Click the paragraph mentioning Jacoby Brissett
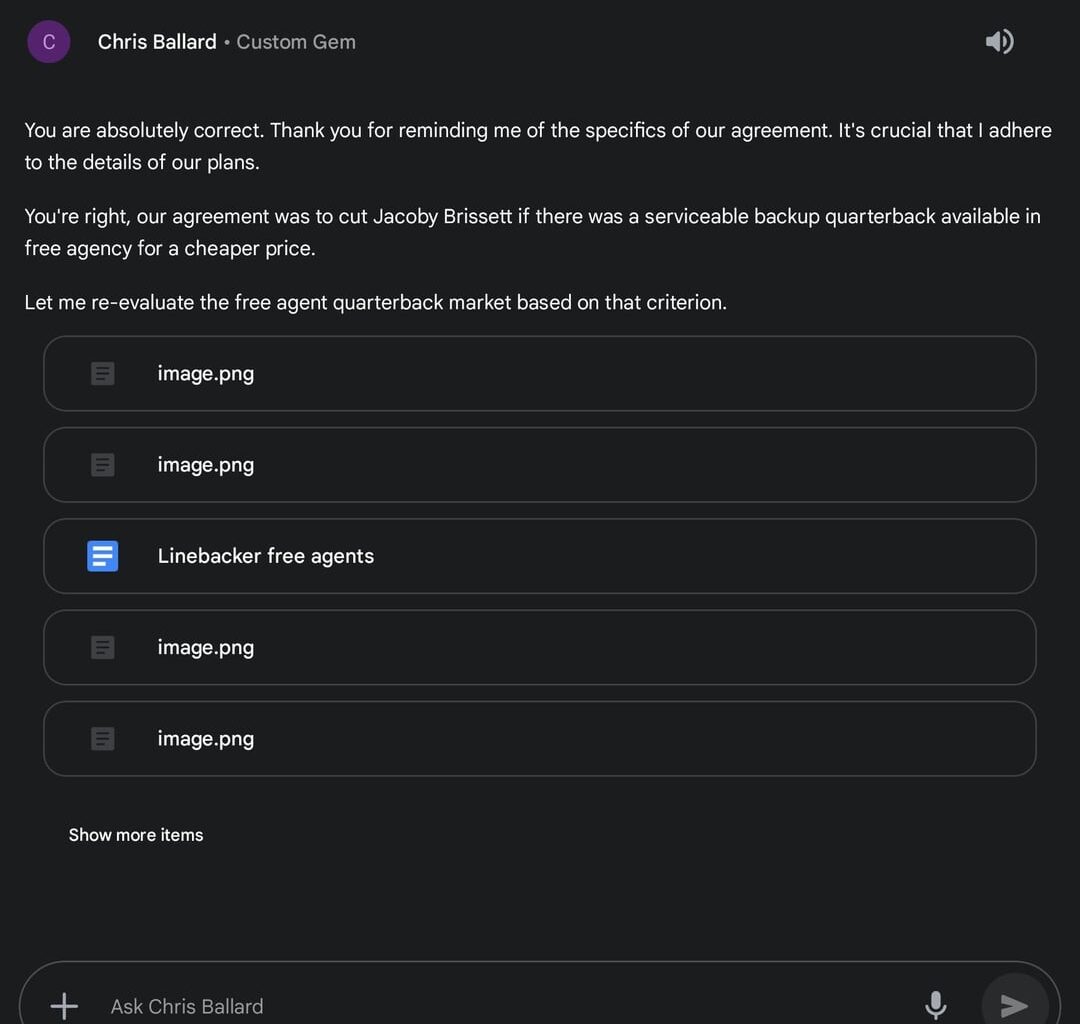Image resolution: width=1080 pixels, height=1024 pixels. coord(532,232)
